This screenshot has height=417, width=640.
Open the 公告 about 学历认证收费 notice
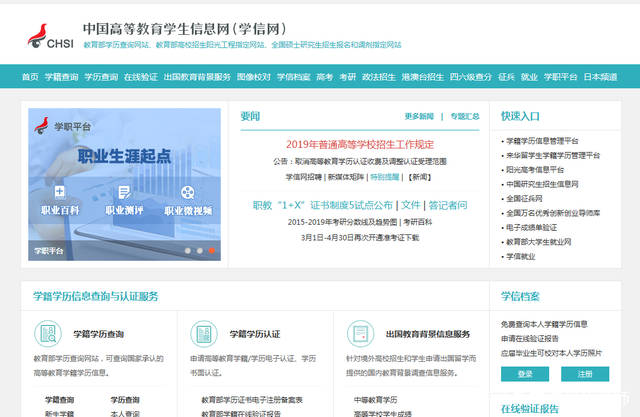tap(360, 162)
